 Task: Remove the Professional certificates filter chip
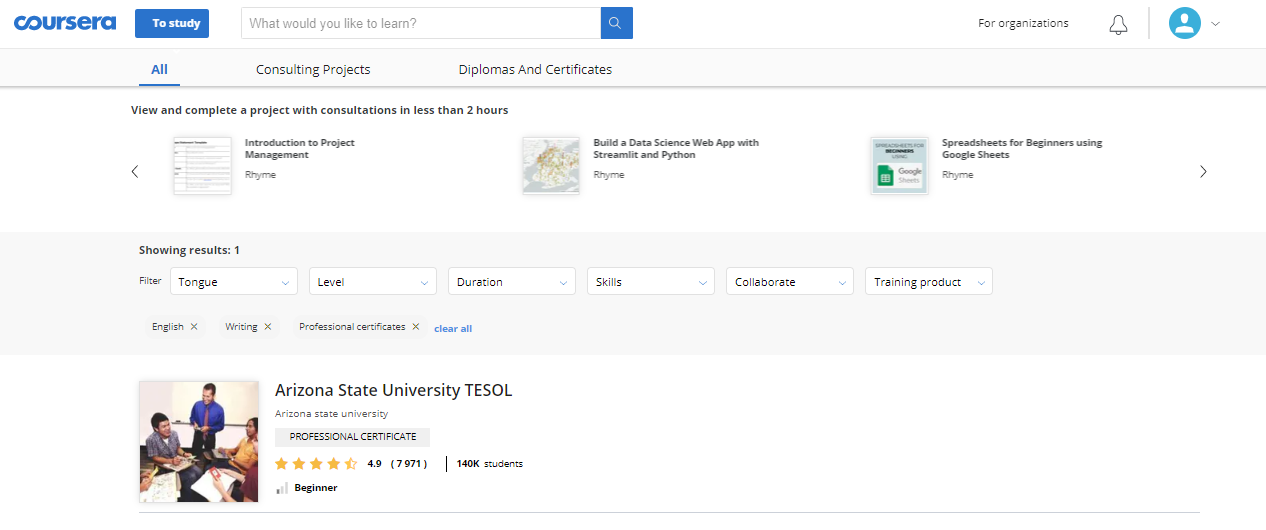[x=416, y=327]
